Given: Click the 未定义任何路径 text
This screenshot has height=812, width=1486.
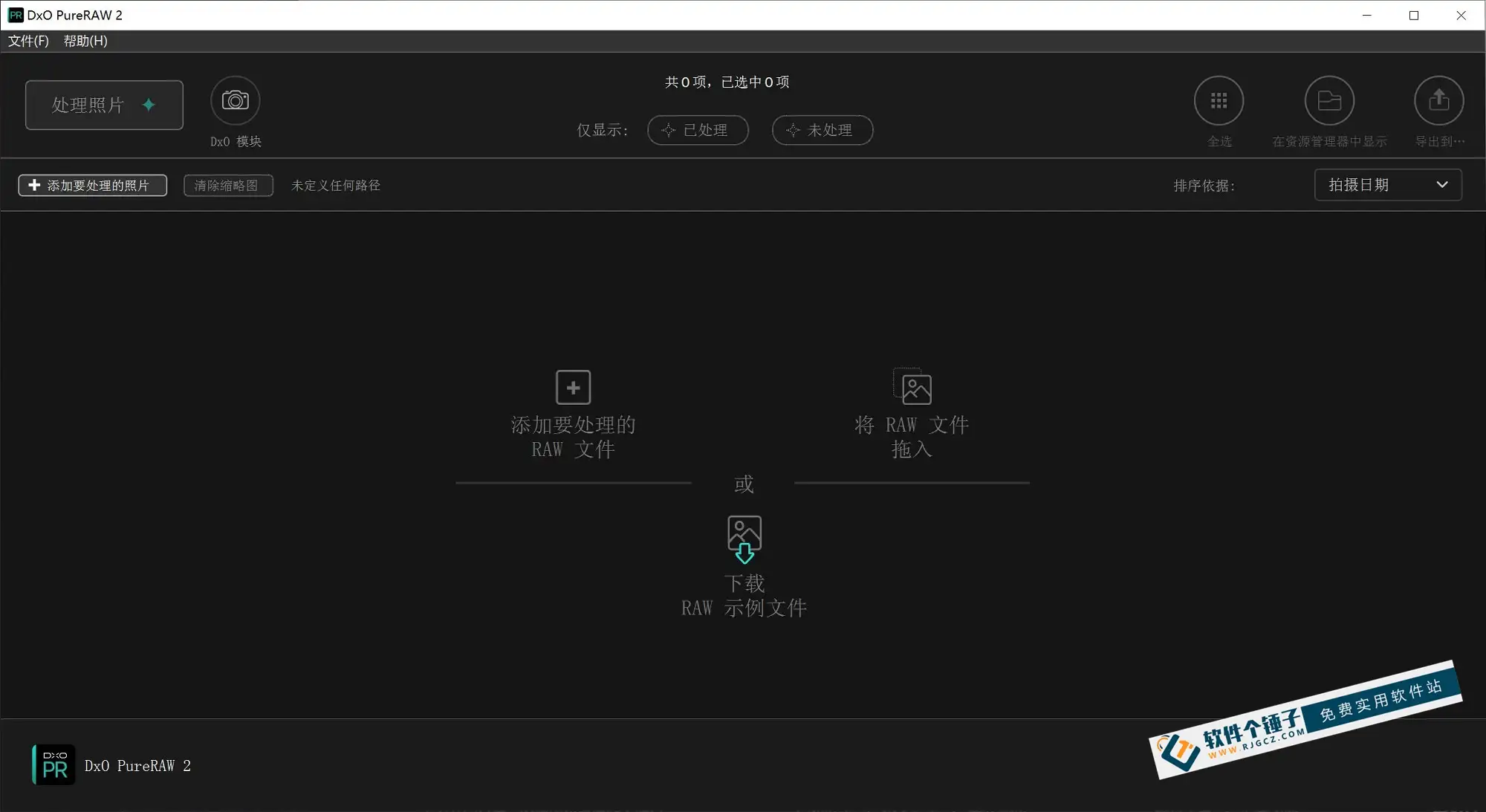Looking at the screenshot, I should point(336,185).
